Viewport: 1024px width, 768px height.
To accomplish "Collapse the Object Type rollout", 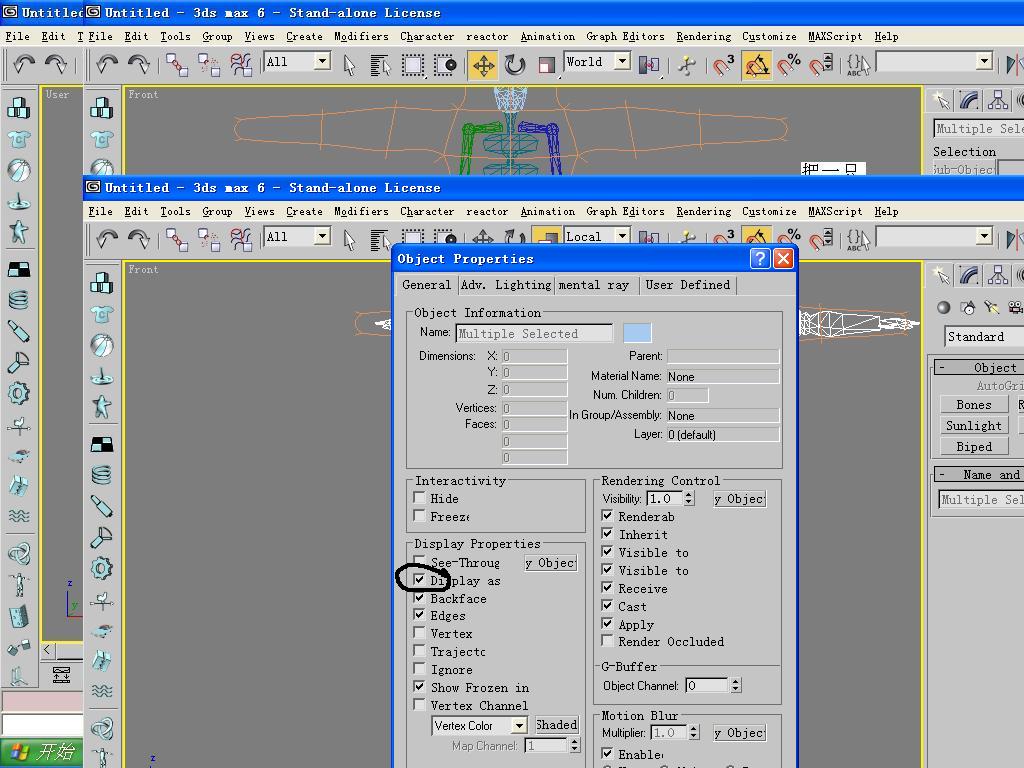I will 978,367.
